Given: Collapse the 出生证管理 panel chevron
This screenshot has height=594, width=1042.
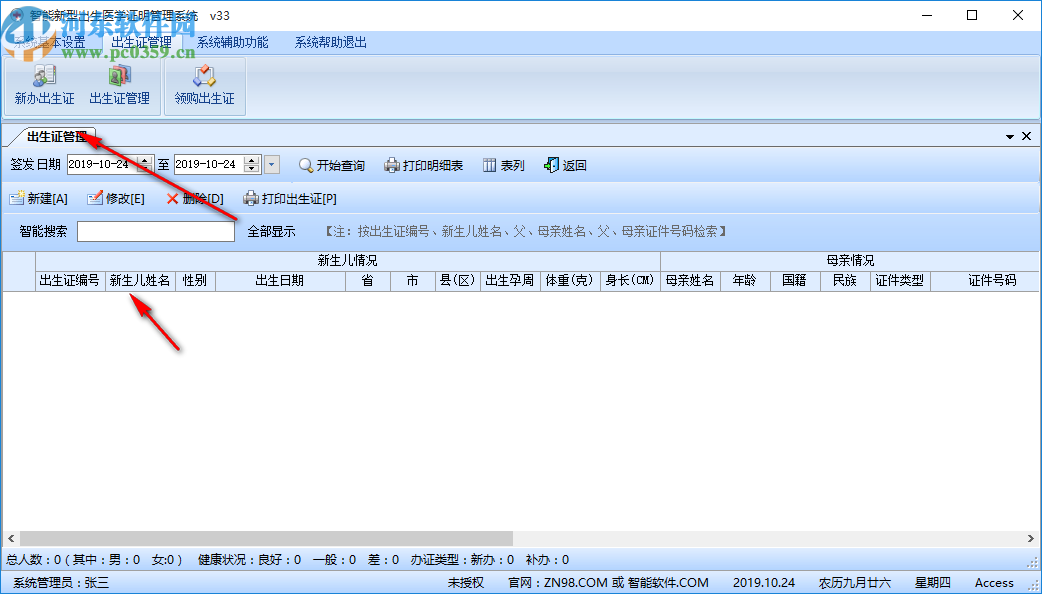Looking at the screenshot, I should (1010, 135).
